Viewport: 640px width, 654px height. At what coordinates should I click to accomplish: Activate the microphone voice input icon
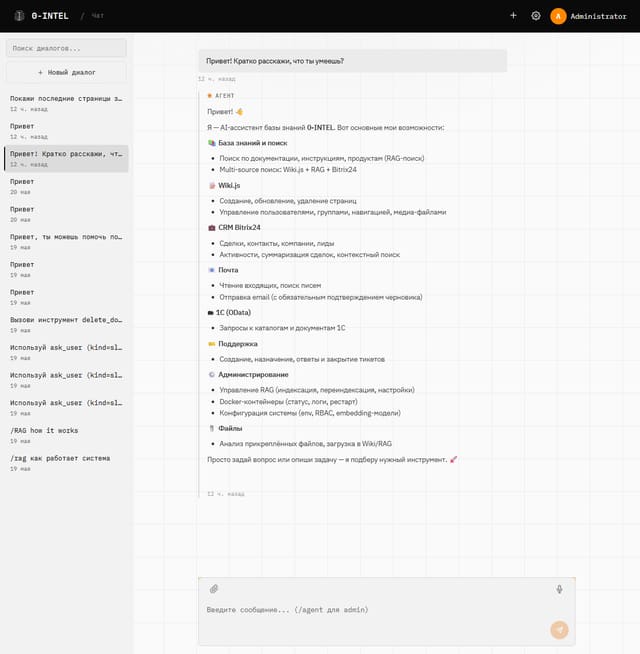tap(559, 589)
